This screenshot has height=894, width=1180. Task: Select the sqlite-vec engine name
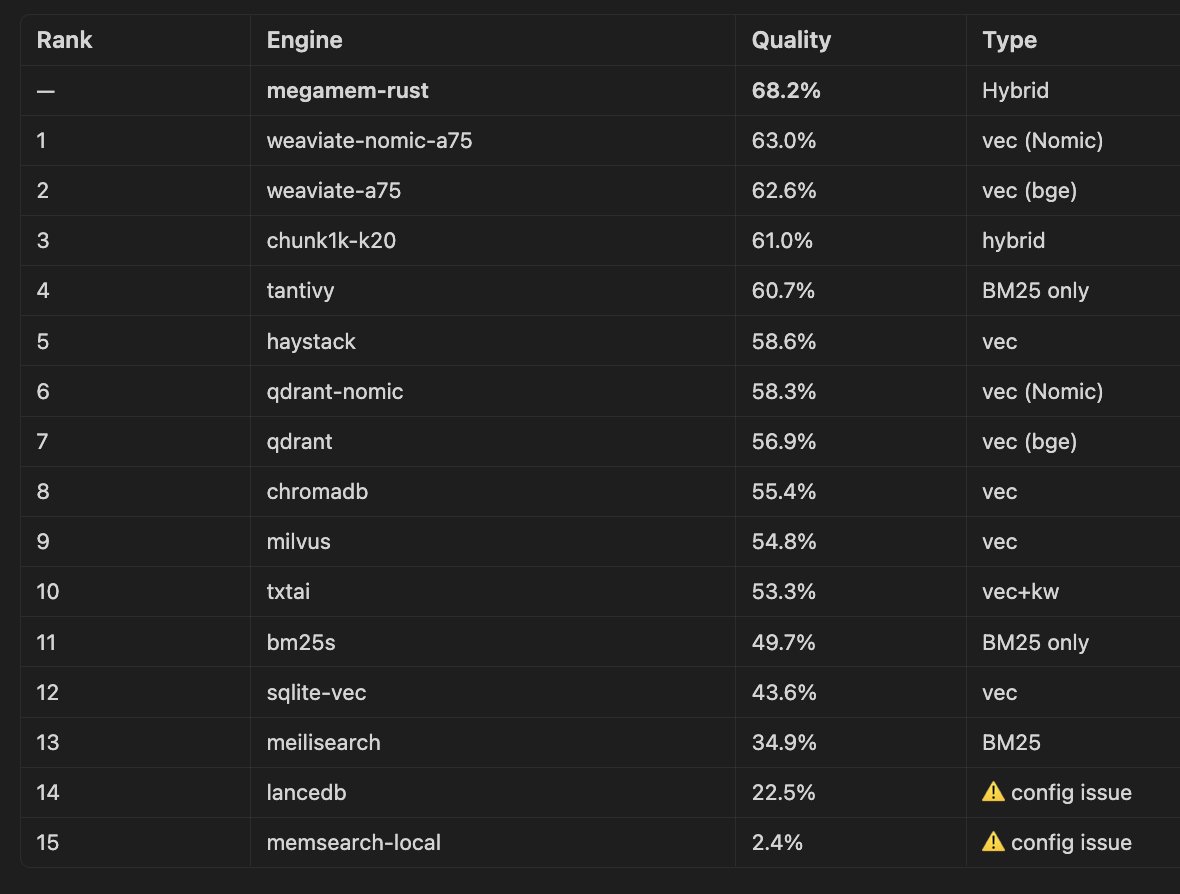(316, 692)
